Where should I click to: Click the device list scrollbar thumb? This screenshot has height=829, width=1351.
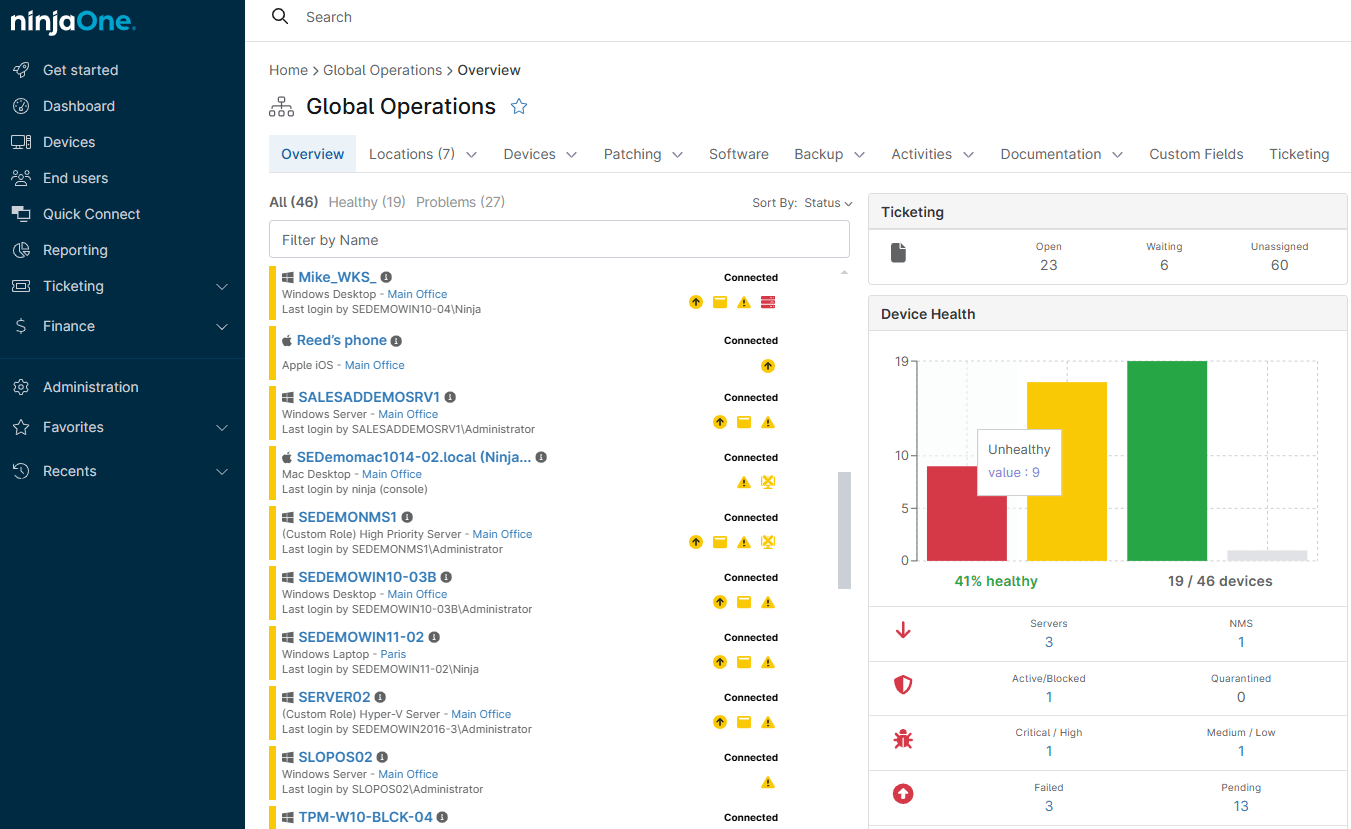click(844, 530)
